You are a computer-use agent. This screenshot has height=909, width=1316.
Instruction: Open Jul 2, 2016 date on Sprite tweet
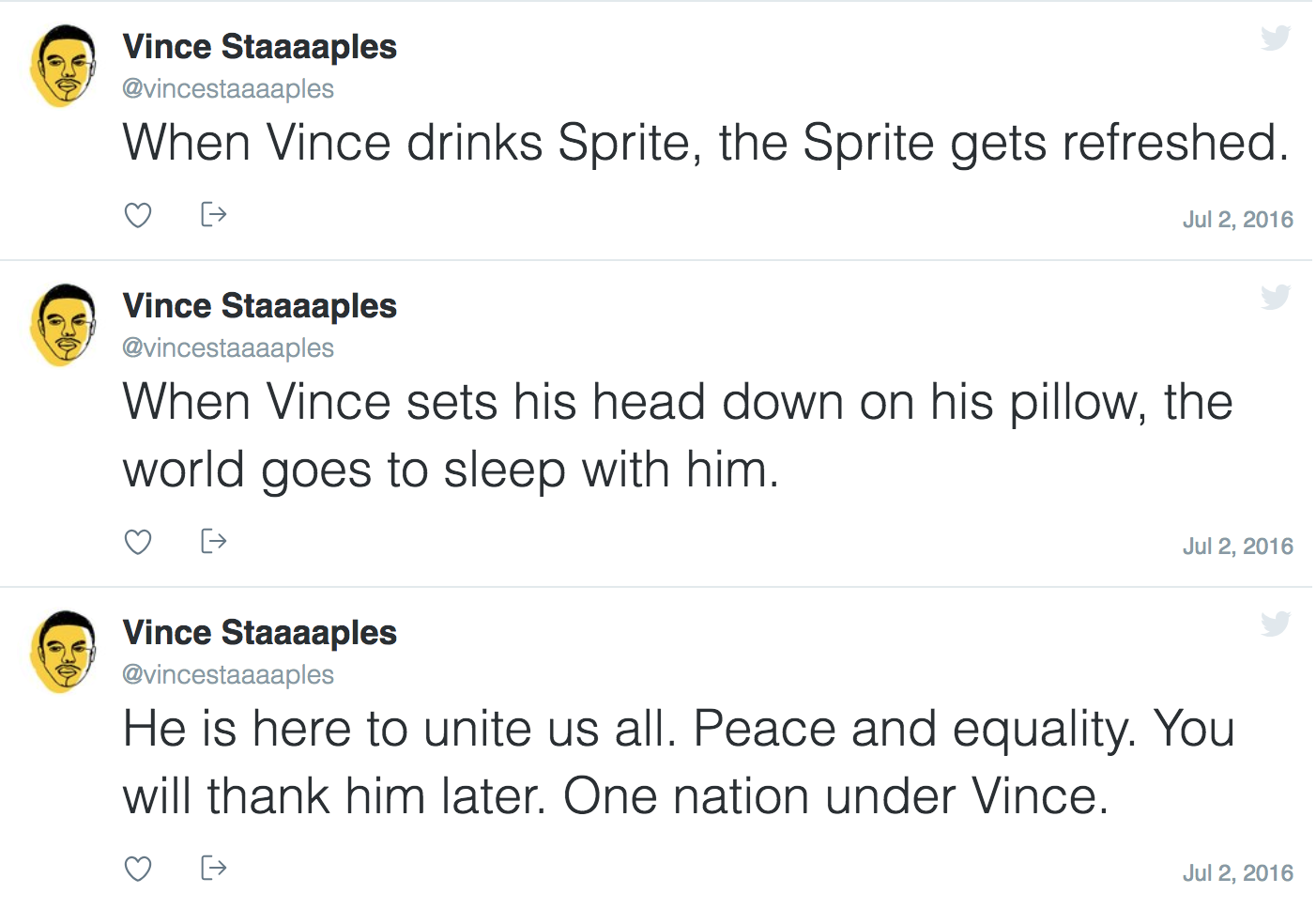click(x=1238, y=220)
